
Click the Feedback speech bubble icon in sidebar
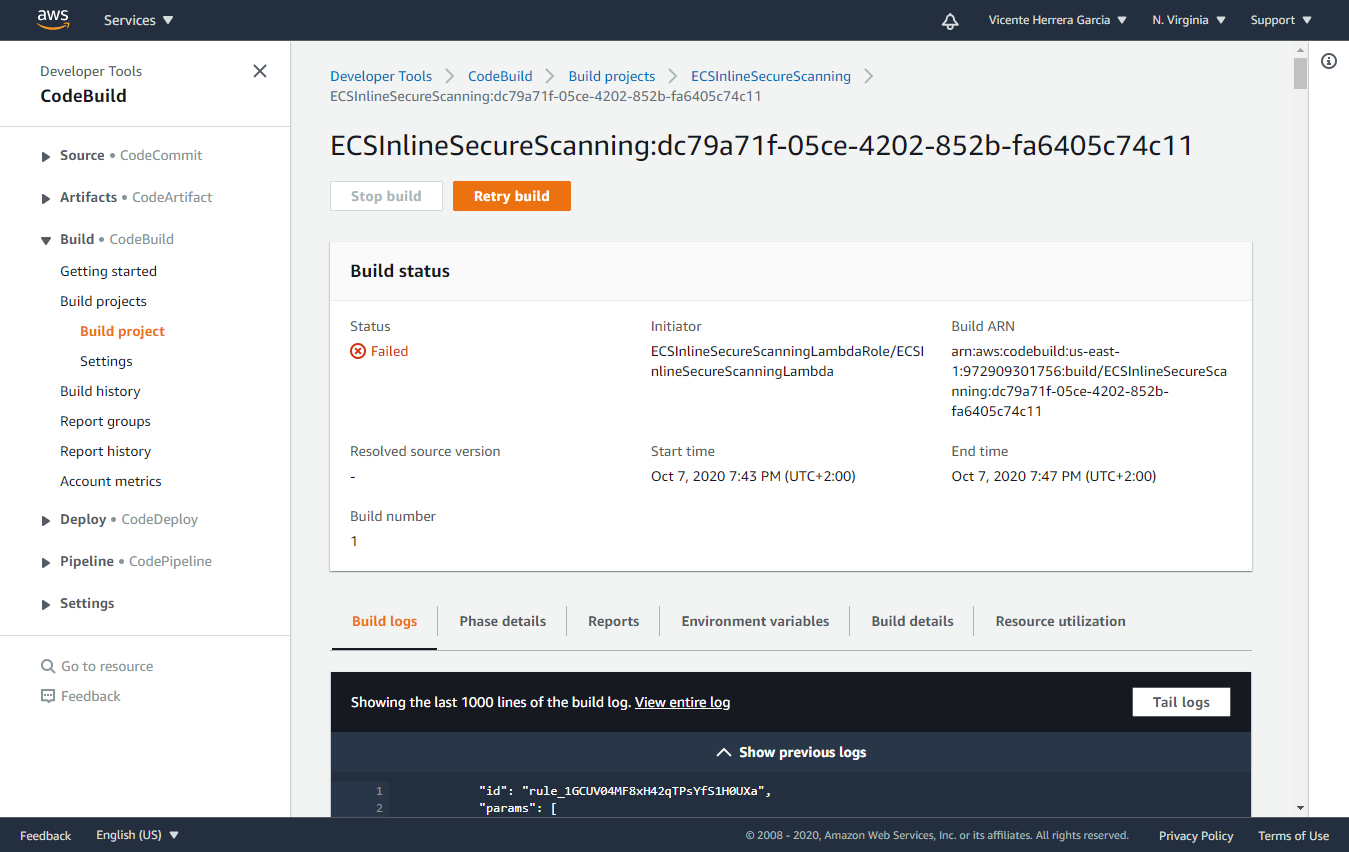pyautogui.click(x=48, y=696)
